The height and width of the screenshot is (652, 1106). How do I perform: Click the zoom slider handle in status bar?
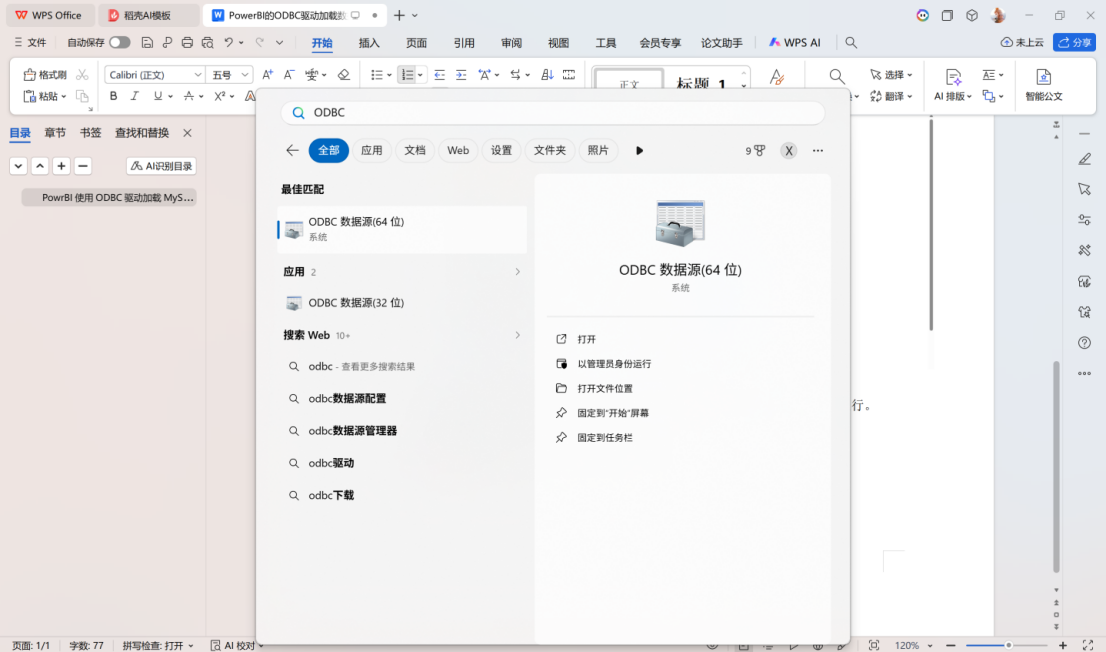click(1009, 645)
